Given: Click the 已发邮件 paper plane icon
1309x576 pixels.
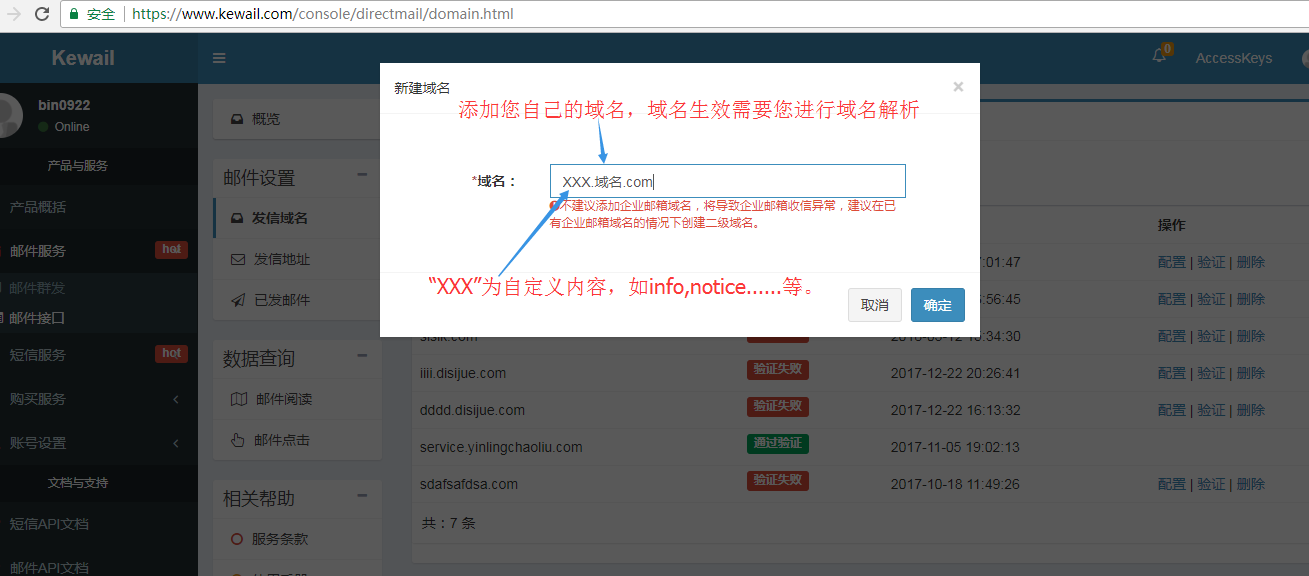Looking at the screenshot, I should click(237, 299).
